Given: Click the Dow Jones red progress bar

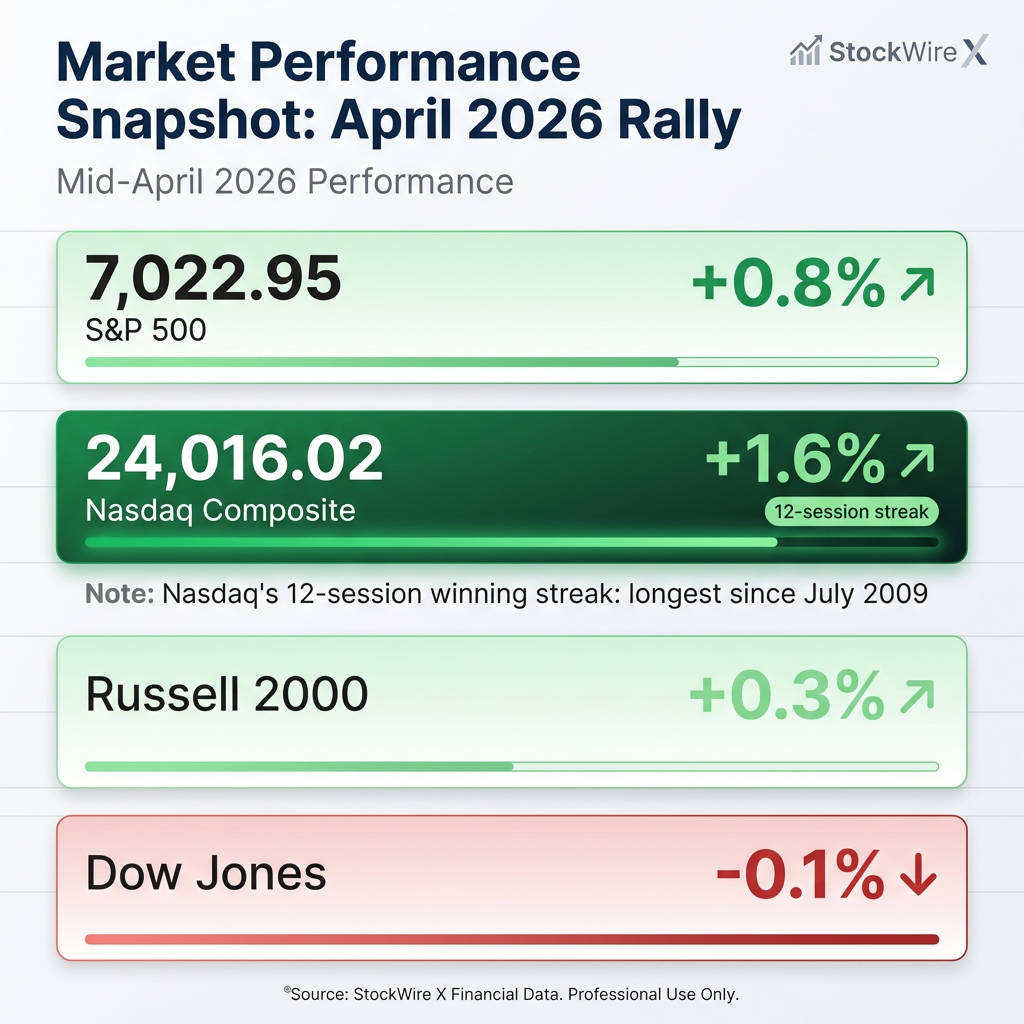Looking at the screenshot, I should 511,939.
